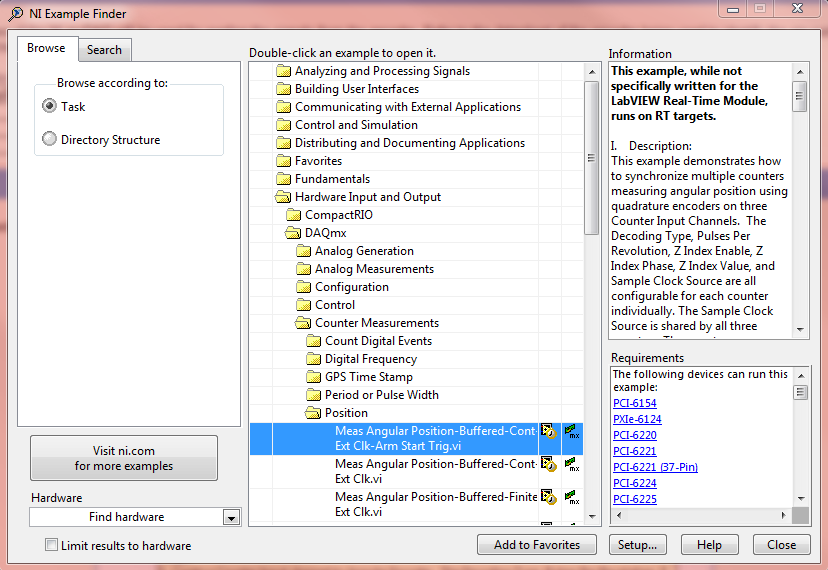
Task: Click VI icon beside Buffered-Finite Ext Clk.vi
Action: click(x=549, y=497)
